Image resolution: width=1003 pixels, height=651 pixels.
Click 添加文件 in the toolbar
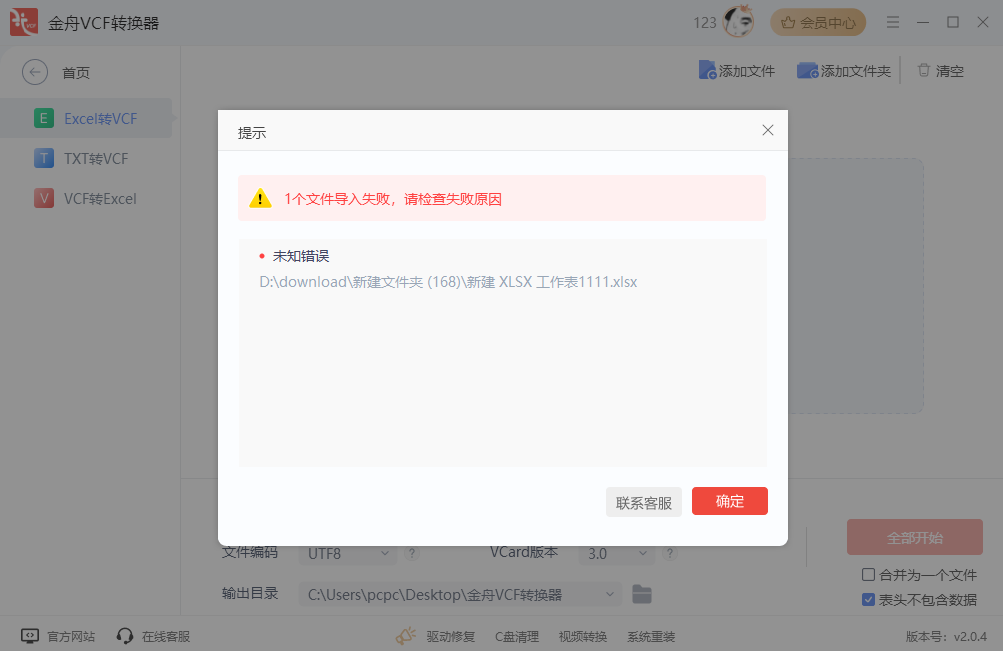(x=737, y=70)
